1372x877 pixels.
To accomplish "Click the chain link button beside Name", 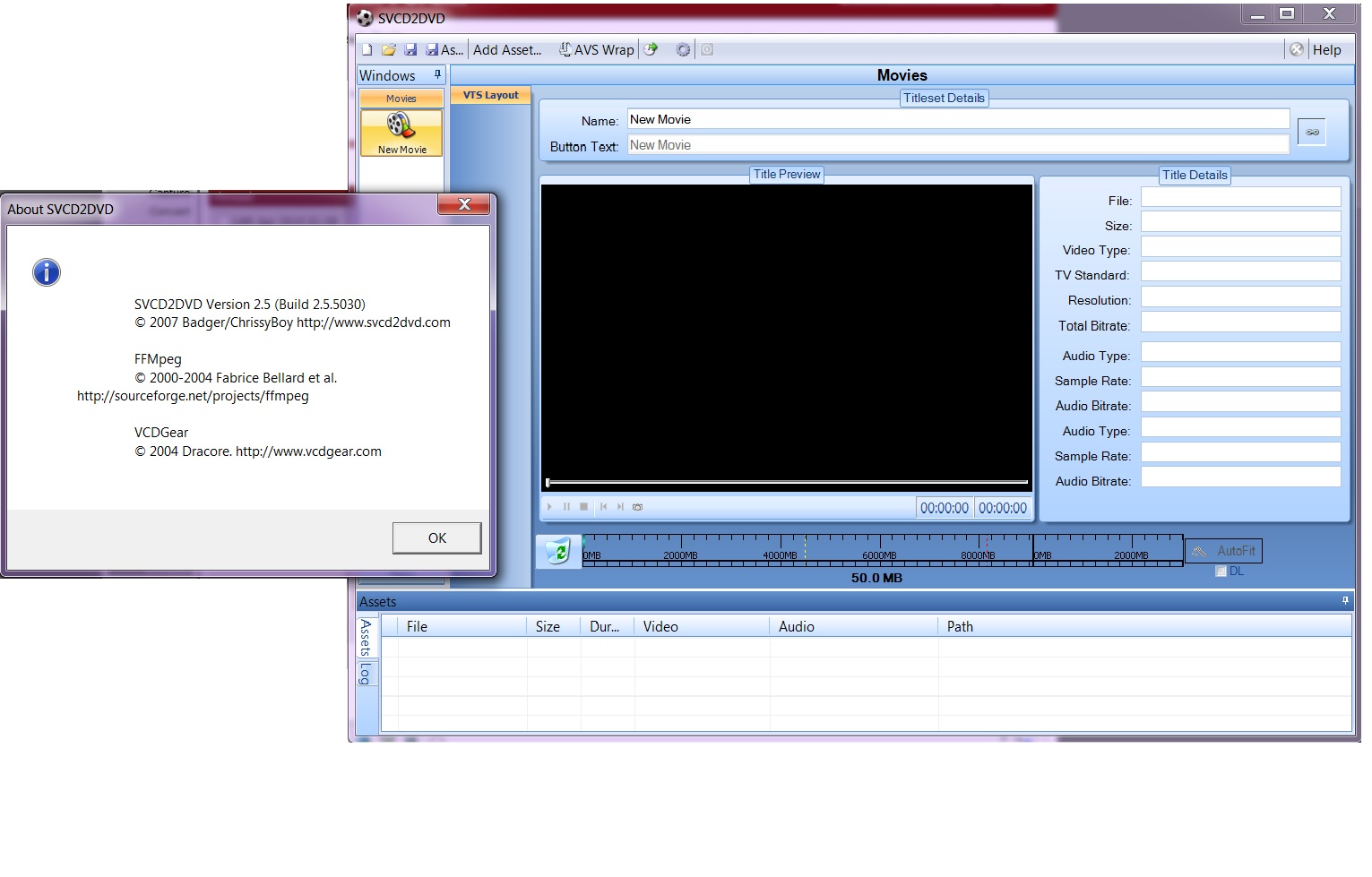I will [1312, 133].
